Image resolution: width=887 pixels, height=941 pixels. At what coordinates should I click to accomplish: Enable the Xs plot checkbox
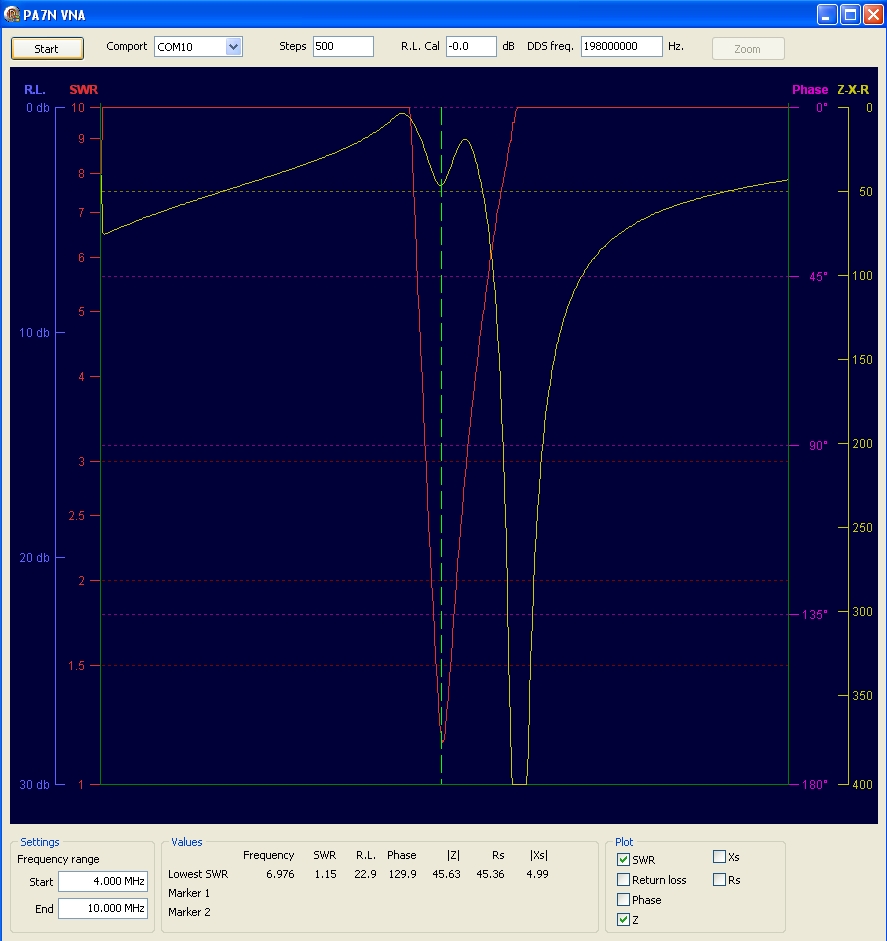click(x=719, y=857)
